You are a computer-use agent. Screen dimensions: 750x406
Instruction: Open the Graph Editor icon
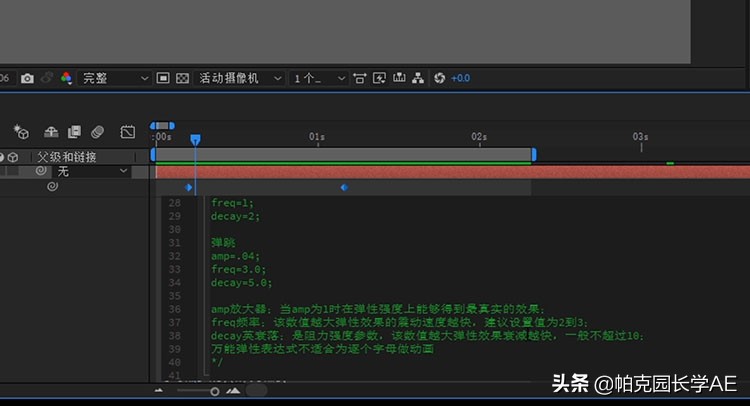(x=127, y=132)
